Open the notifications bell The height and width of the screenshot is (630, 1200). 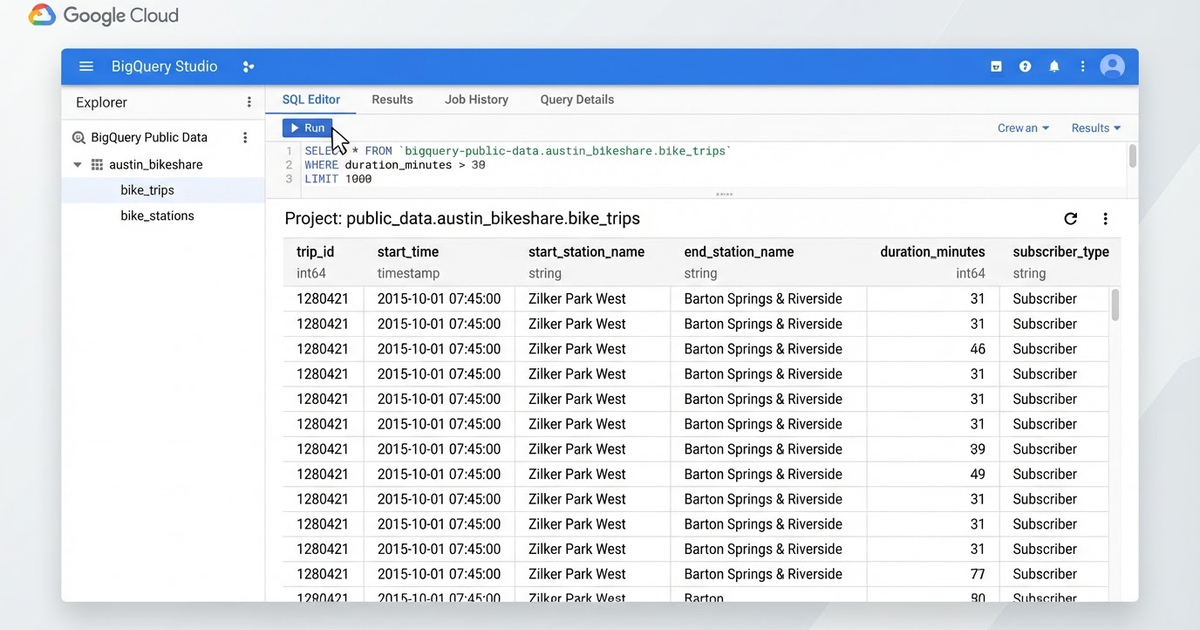pyautogui.click(x=1054, y=67)
